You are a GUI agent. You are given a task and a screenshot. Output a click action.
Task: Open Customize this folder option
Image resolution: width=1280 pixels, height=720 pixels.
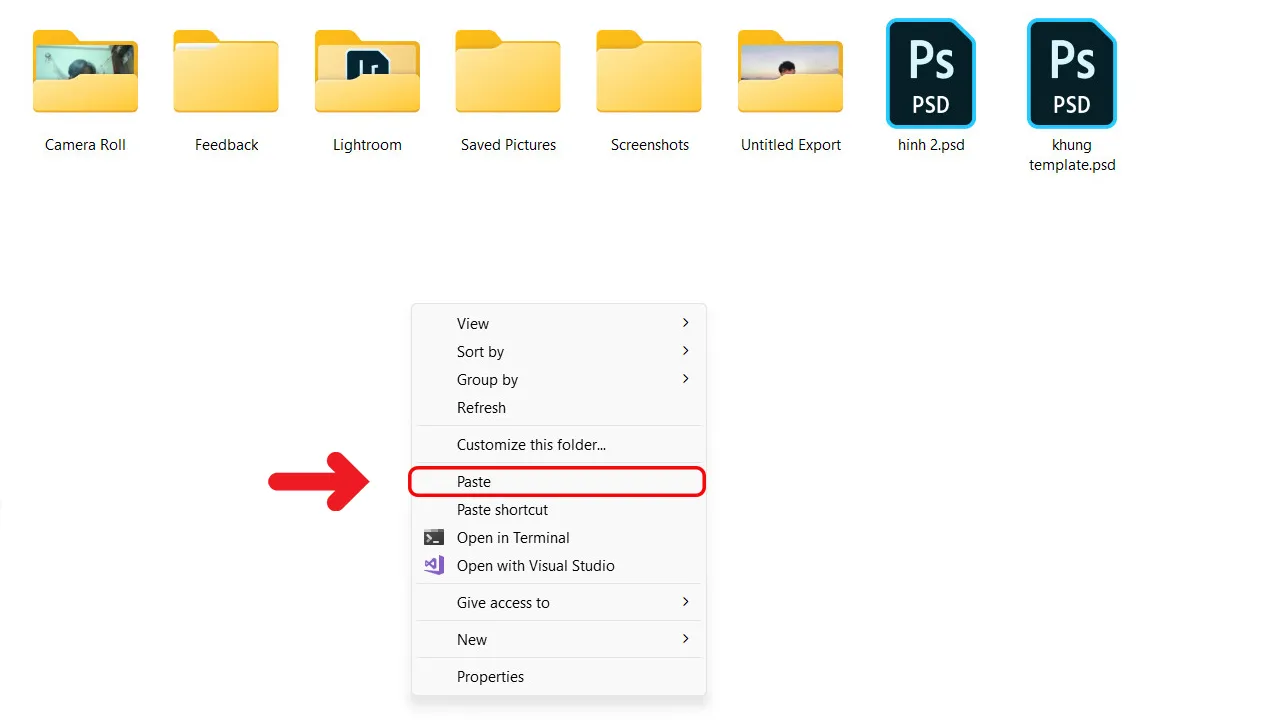tap(531, 445)
